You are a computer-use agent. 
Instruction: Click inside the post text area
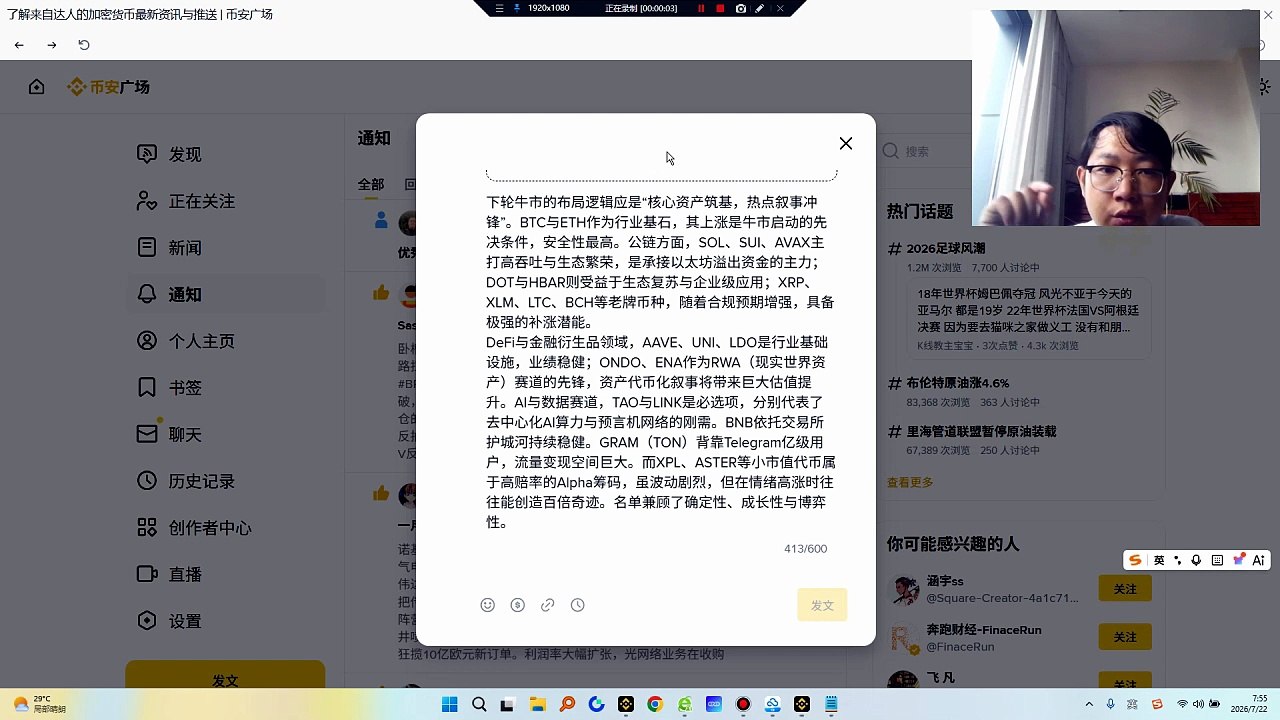(x=661, y=361)
